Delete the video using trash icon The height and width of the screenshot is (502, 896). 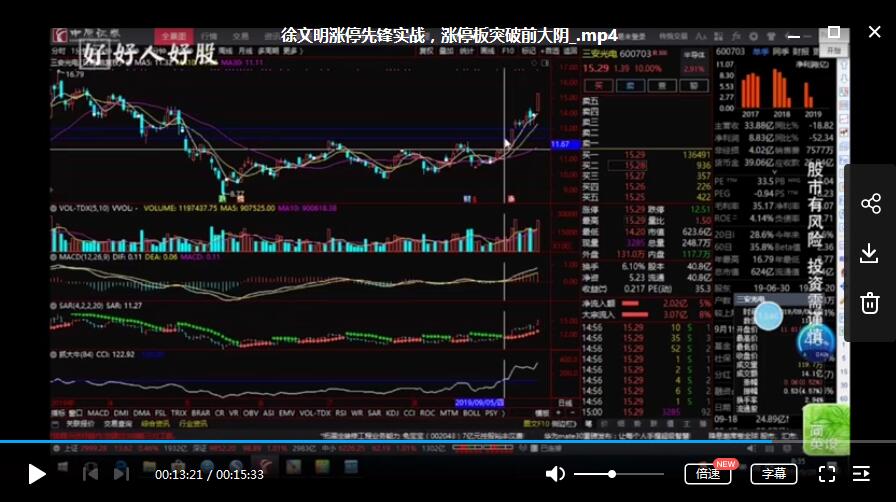pos(870,303)
